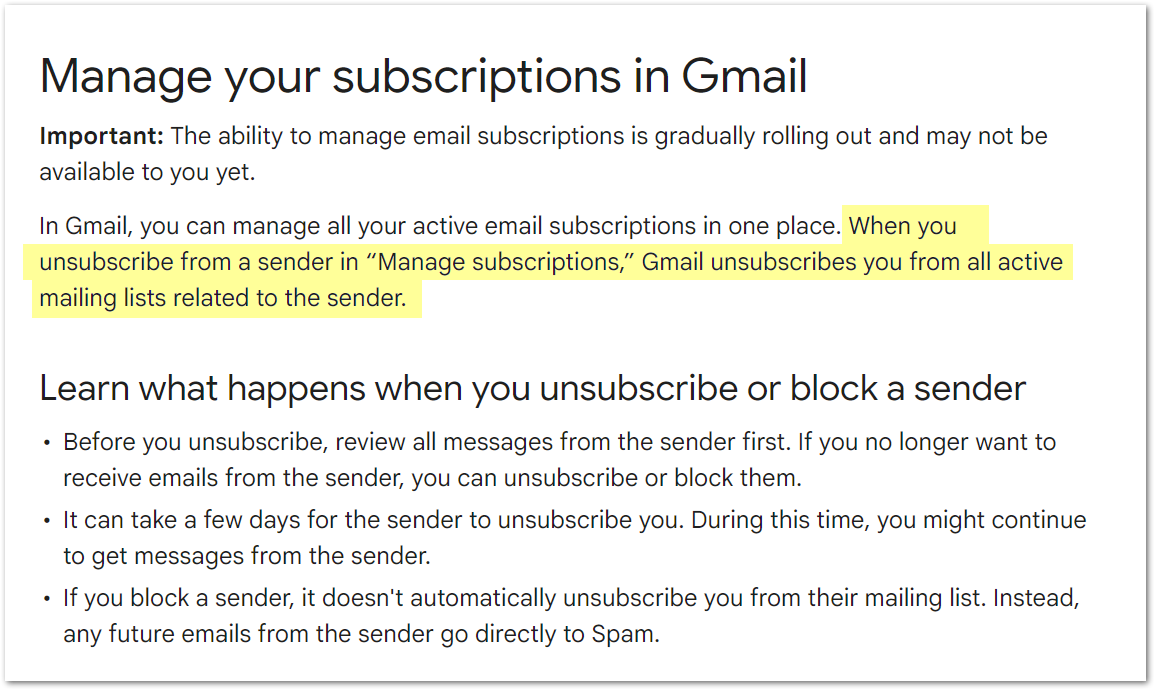Click the highlighted words "When you"
1155x690 pixels.
902,226
